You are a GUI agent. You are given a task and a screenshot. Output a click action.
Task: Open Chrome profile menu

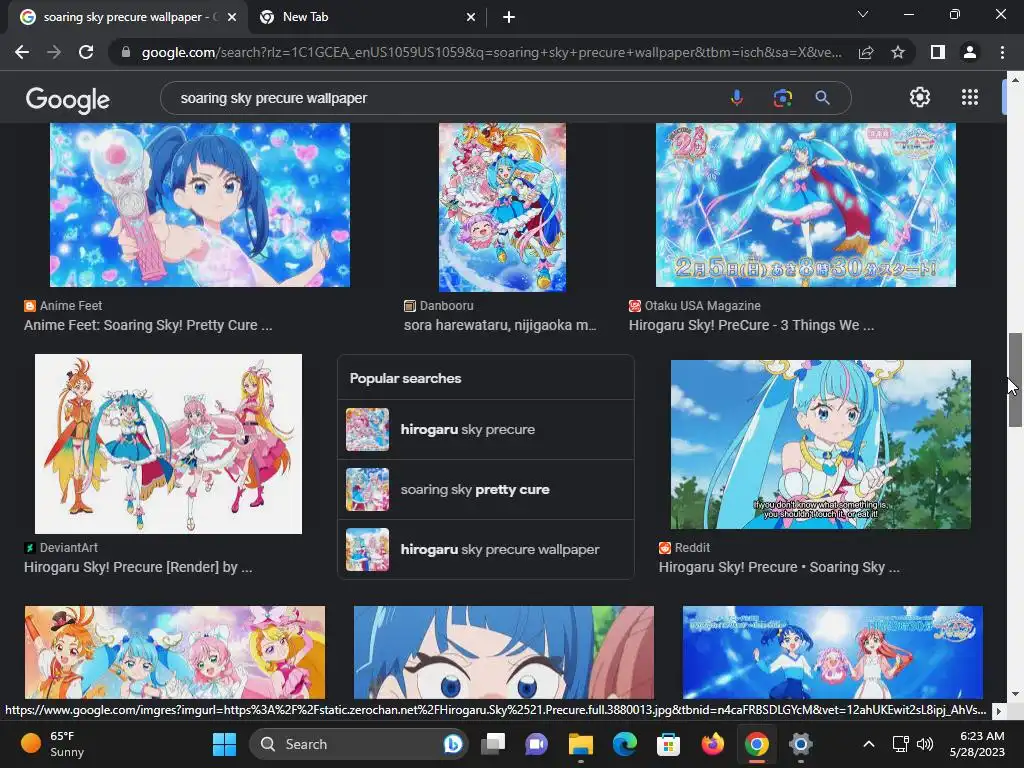click(970, 52)
